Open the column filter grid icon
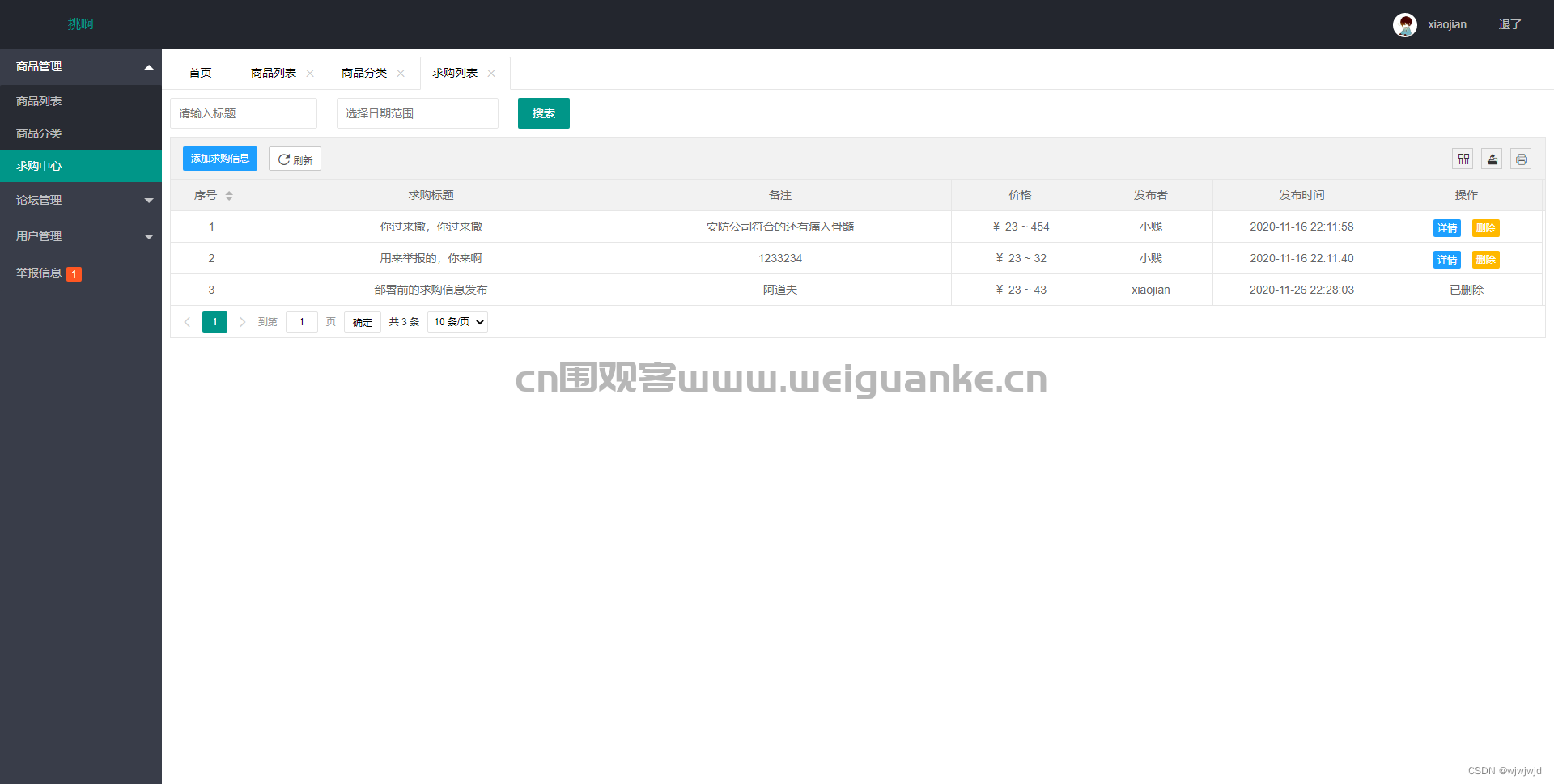 (x=1463, y=159)
